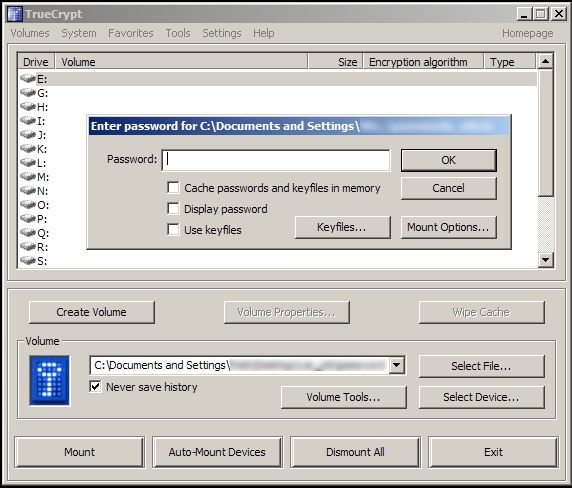572x488 pixels.
Task: Sort by the Volume column header
Action: click(181, 62)
